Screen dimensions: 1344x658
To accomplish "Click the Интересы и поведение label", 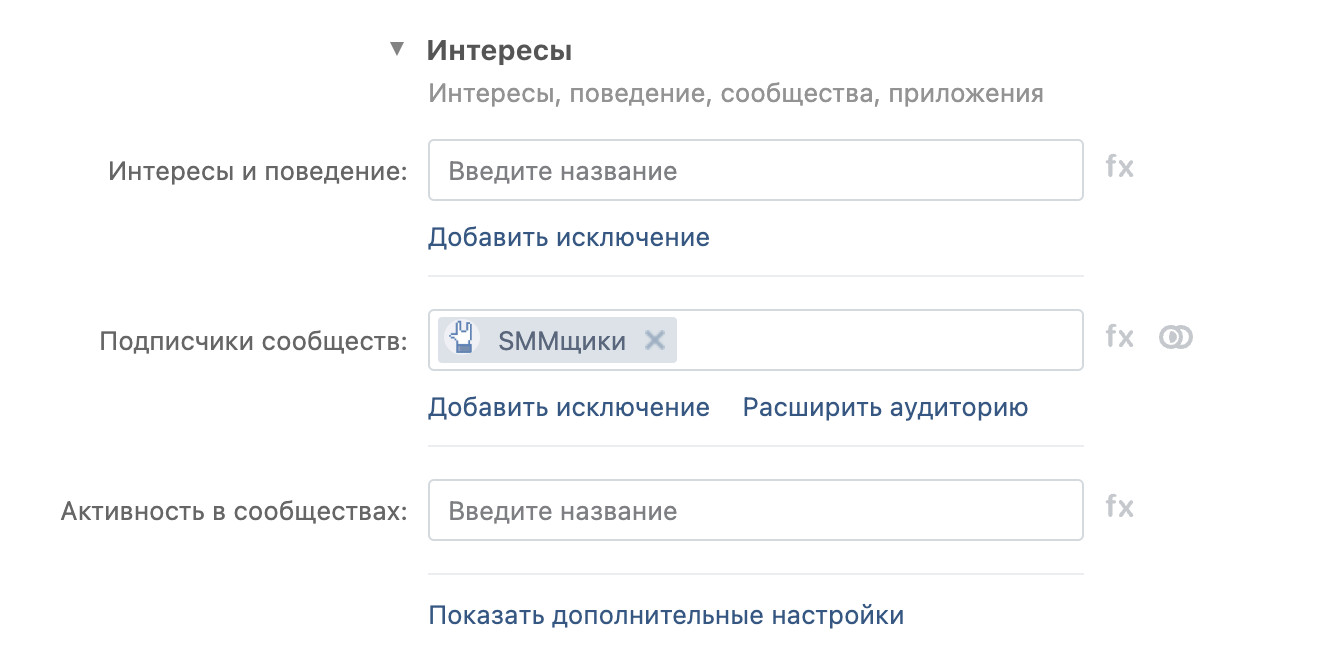I will (x=258, y=171).
